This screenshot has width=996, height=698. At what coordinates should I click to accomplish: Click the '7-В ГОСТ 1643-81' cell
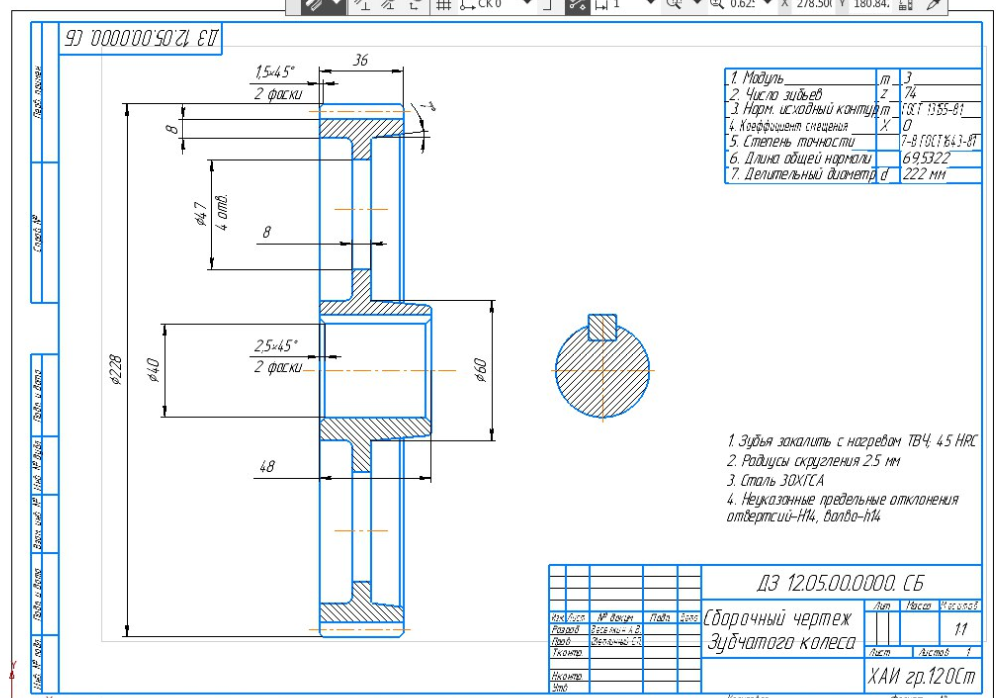coord(940,141)
